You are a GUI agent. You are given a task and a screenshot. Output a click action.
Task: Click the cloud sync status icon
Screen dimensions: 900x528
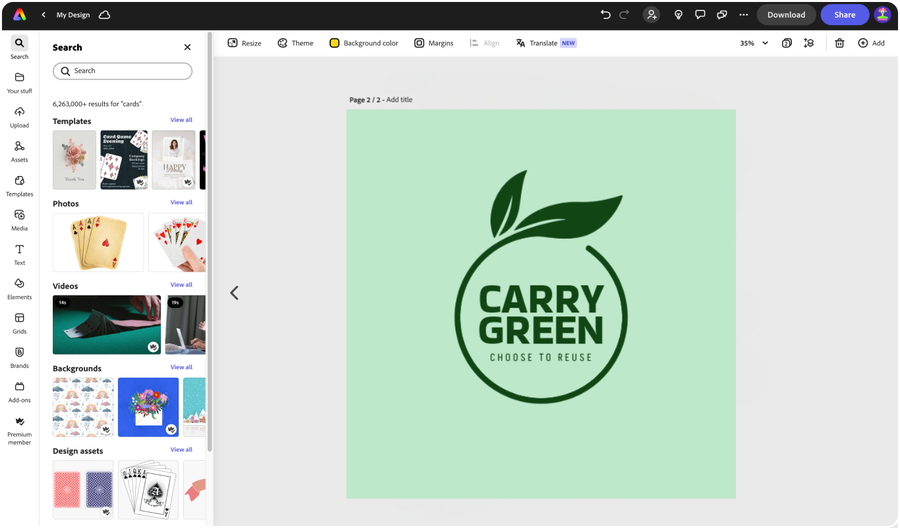pyautogui.click(x=105, y=15)
